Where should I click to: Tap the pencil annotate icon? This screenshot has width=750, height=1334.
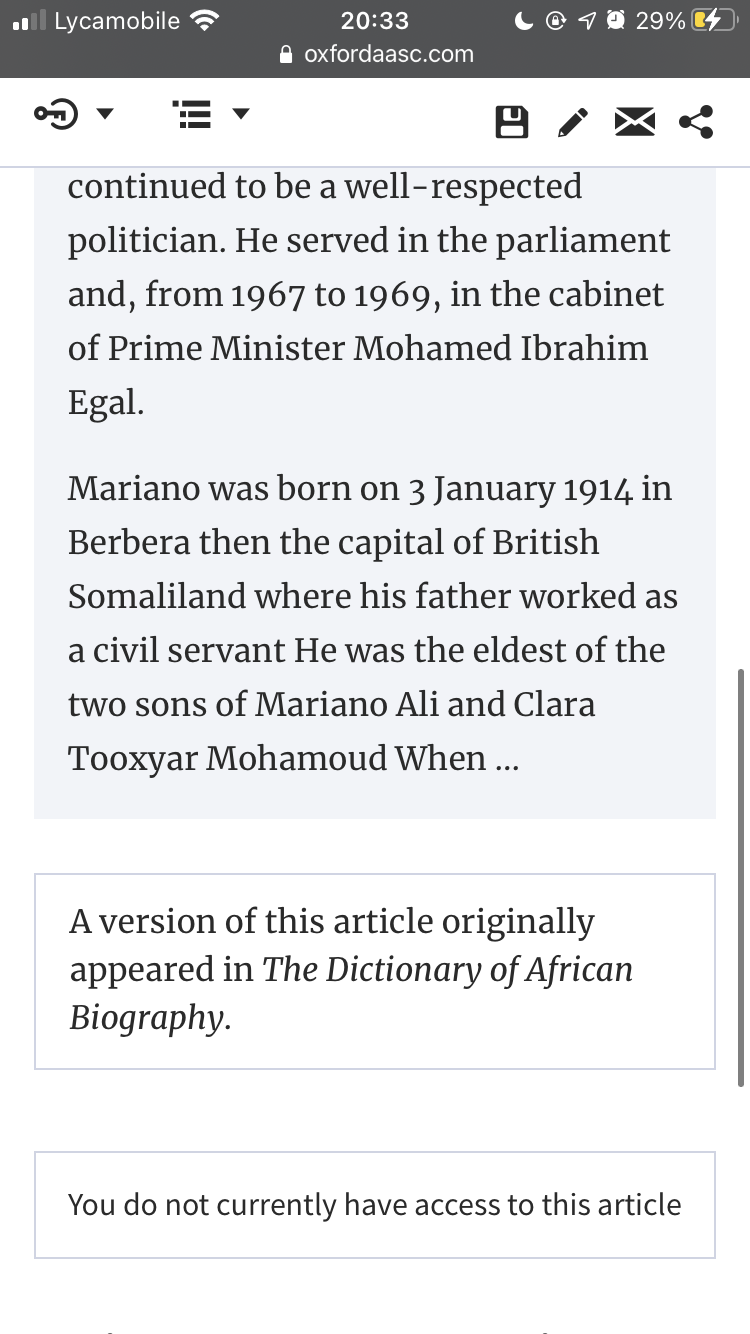click(x=572, y=122)
